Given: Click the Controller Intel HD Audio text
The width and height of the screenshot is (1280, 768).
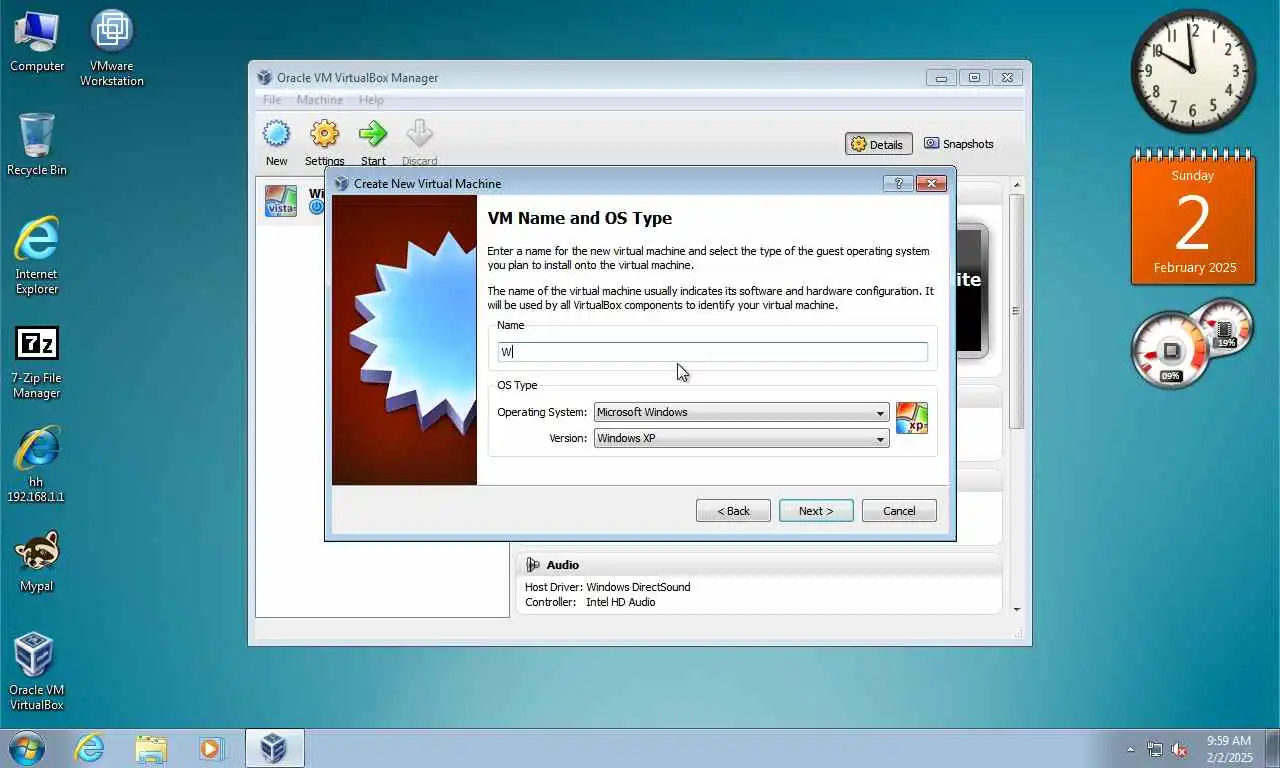Looking at the screenshot, I should (590, 602).
